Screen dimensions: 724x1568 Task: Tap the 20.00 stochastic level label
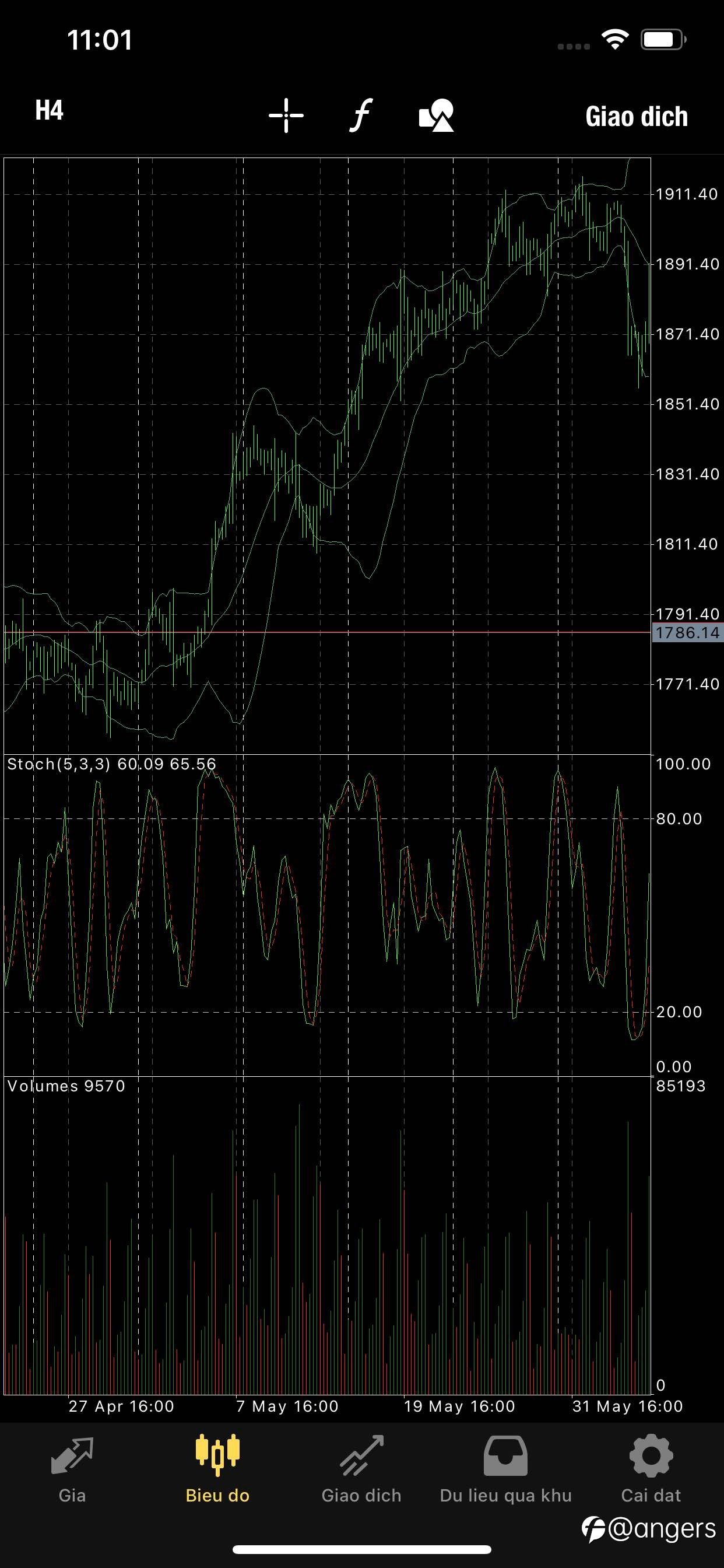tap(679, 1012)
